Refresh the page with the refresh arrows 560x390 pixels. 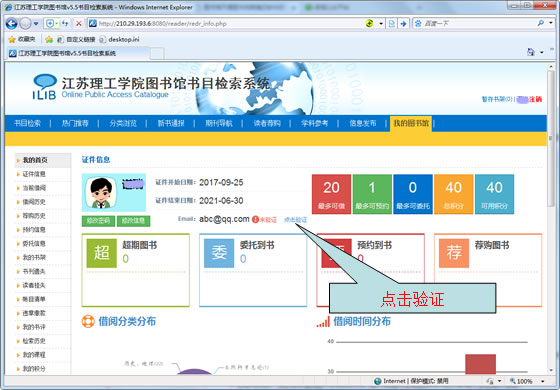(65, 24)
